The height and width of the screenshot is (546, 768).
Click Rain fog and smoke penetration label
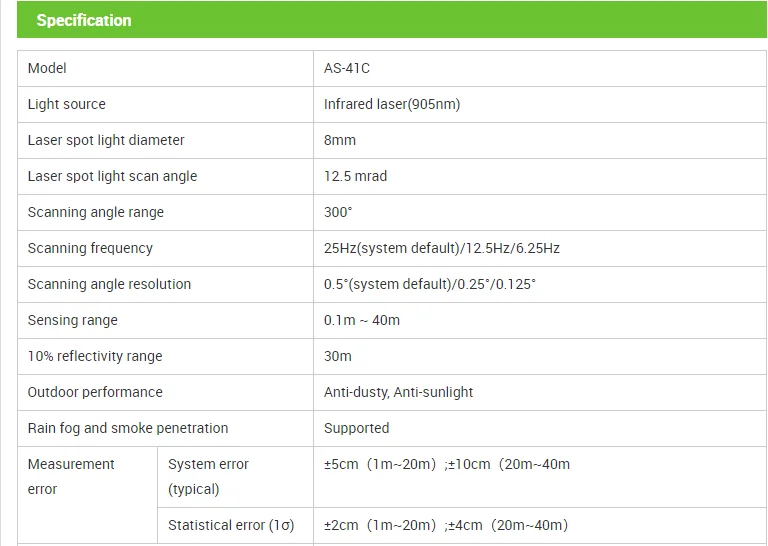pos(128,428)
